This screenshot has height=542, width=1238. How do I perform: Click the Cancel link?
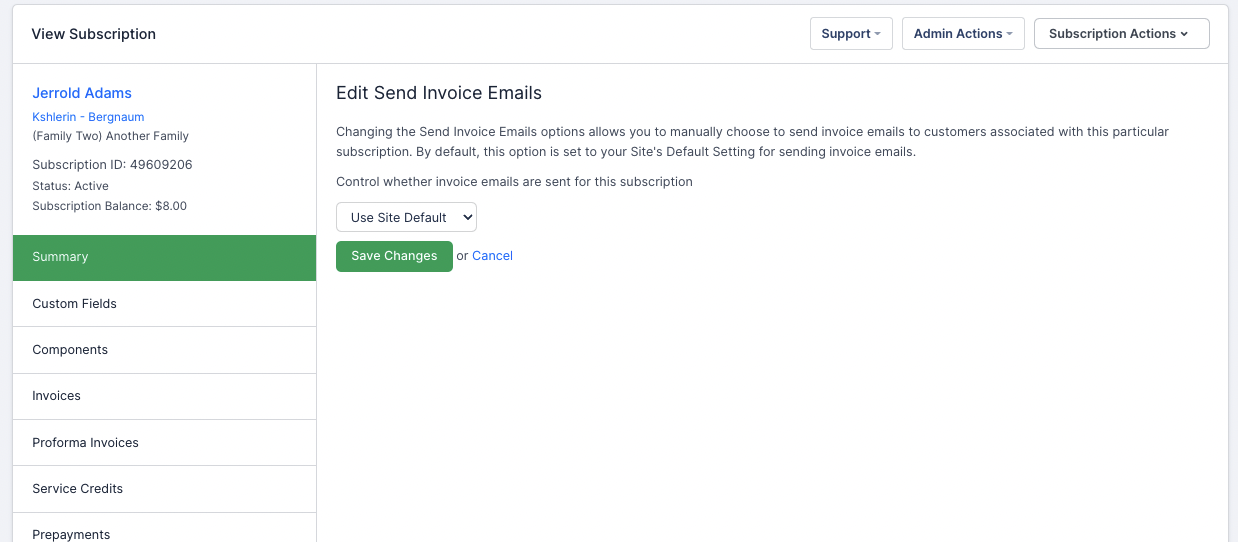(492, 256)
